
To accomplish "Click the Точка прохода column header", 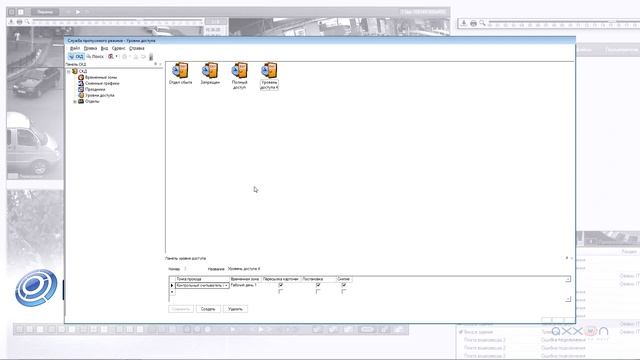I will (202, 279).
